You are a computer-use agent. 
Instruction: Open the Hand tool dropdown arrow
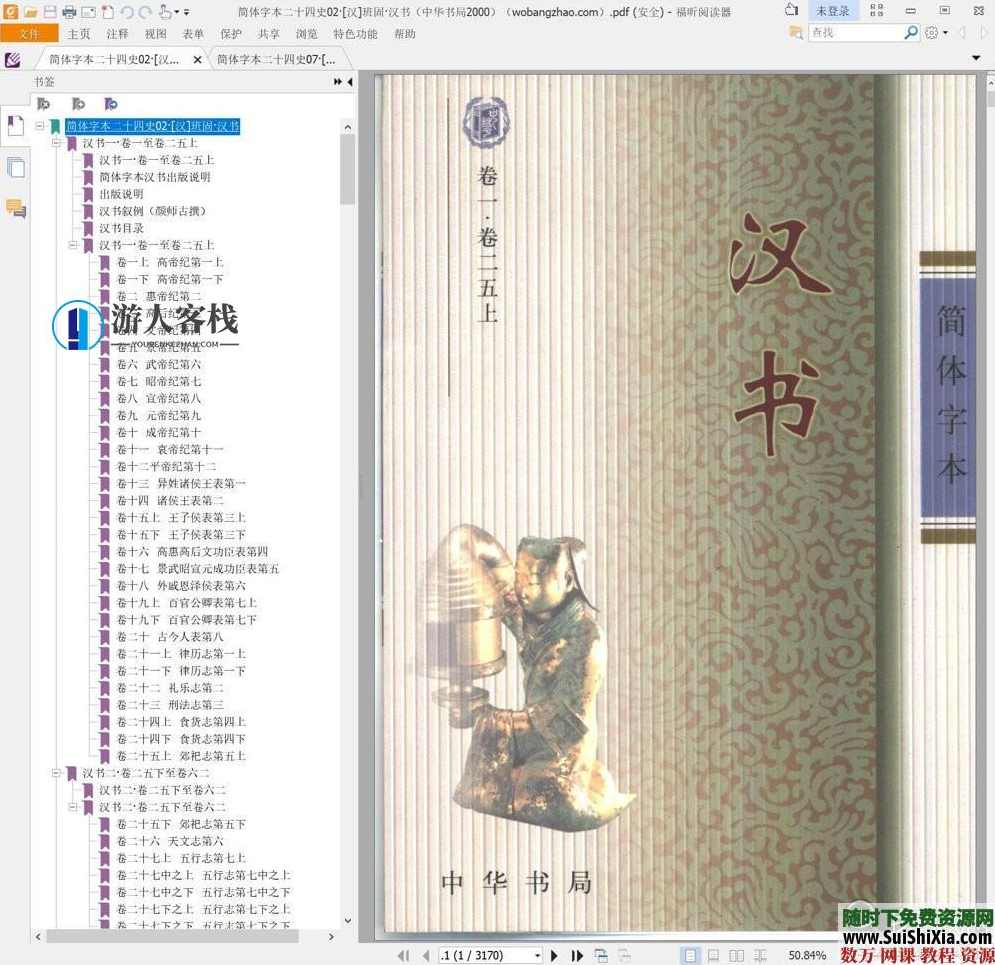tap(176, 12)
